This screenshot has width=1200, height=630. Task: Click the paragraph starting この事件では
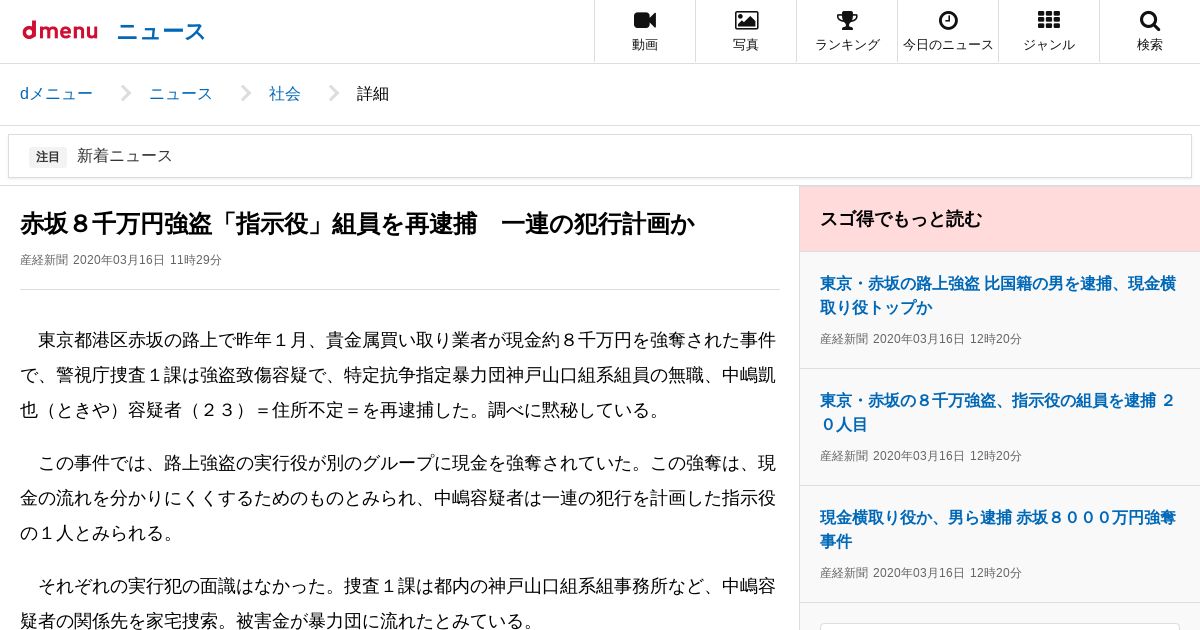pyautogui.click(x=398, y=498)
